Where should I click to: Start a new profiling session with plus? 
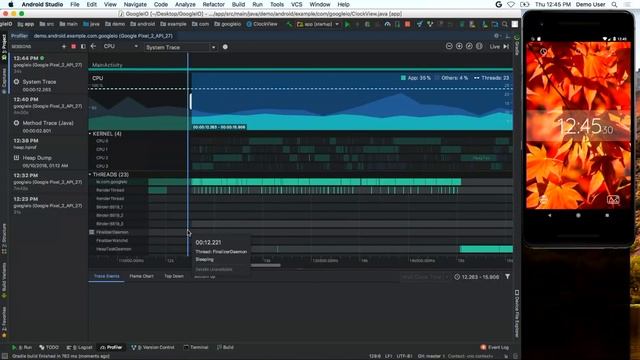tap(64, 47)
